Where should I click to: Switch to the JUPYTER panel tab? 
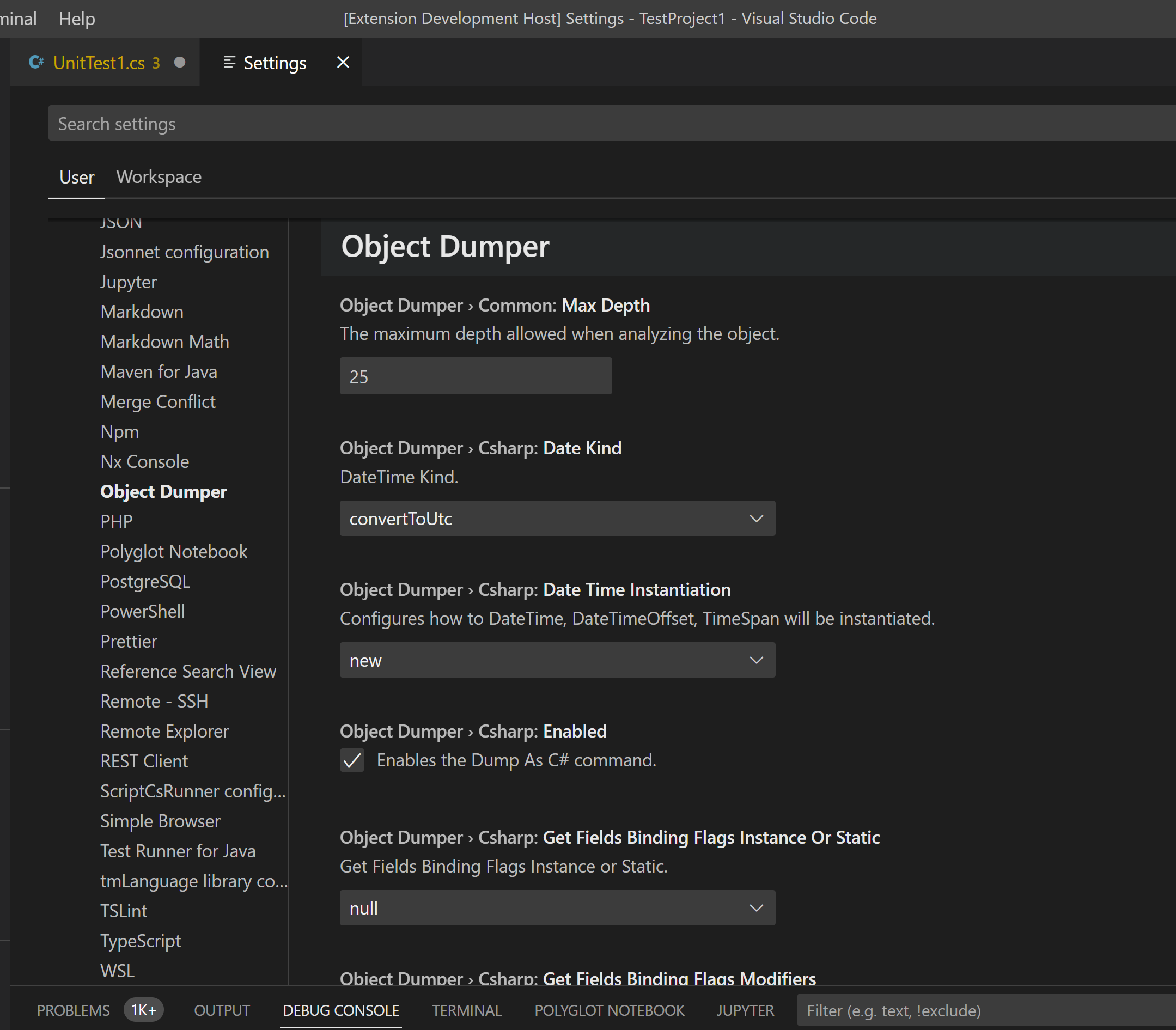click(745, 1010)
